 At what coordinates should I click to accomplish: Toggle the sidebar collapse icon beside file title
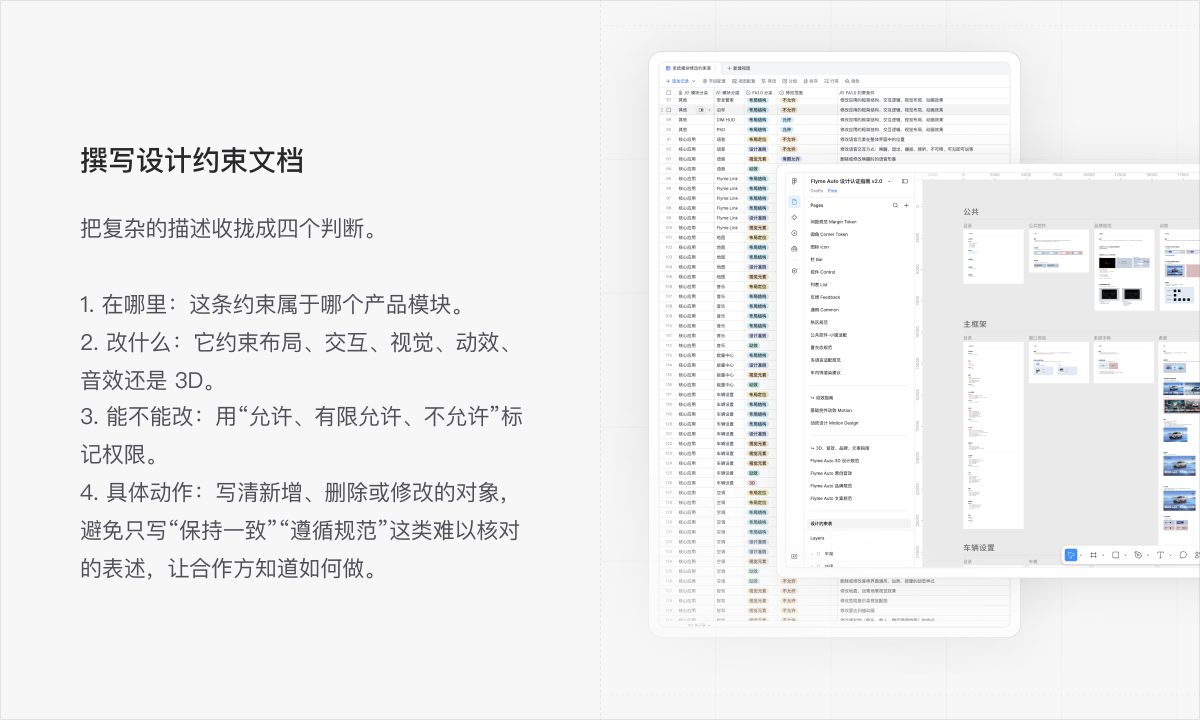pyautogui.click(x=905, y=181)
